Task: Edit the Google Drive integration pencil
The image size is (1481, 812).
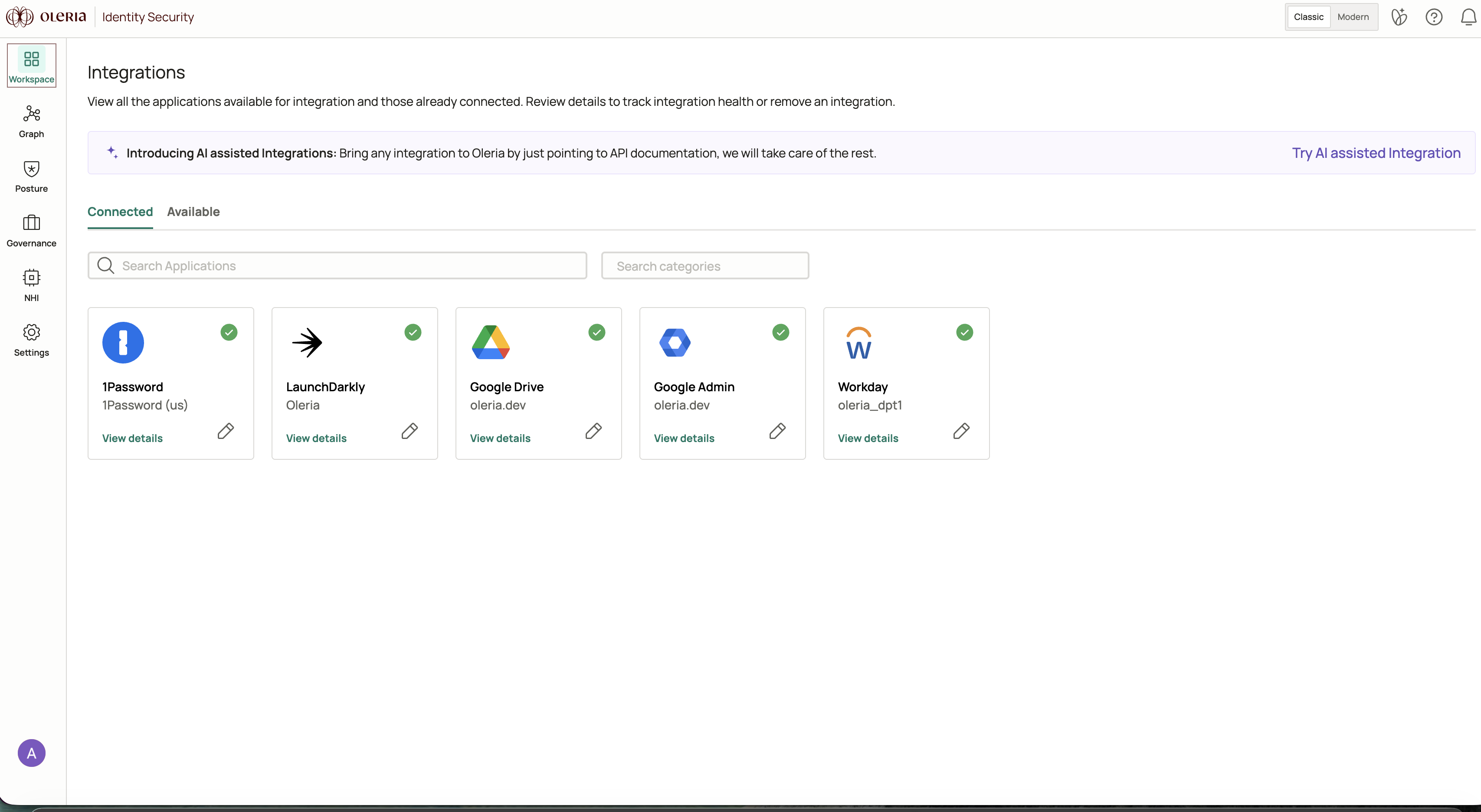Action: coord(594,431)
